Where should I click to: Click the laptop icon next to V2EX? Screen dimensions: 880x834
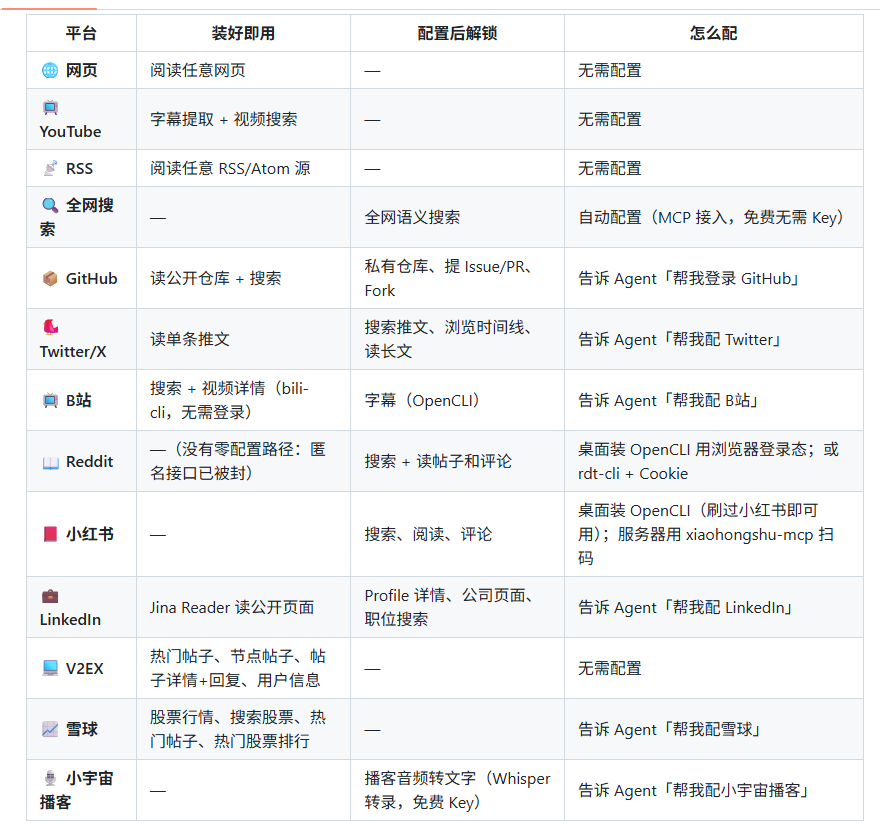point(50,668)
